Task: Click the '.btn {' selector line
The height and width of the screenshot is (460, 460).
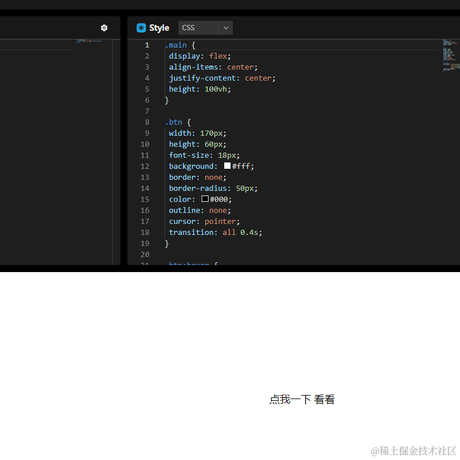Action: (178, 122)
